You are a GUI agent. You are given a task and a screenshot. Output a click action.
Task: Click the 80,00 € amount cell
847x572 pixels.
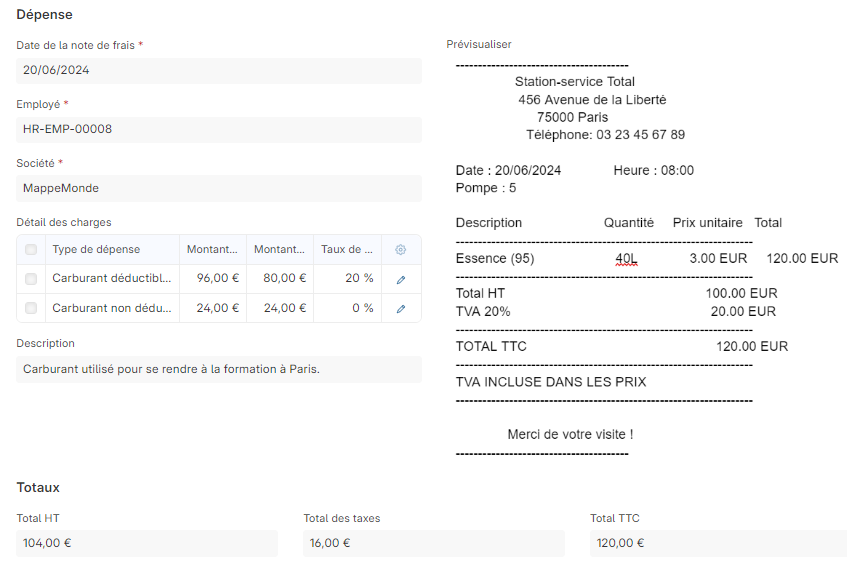pyautogui.click(x=280, y=279)
